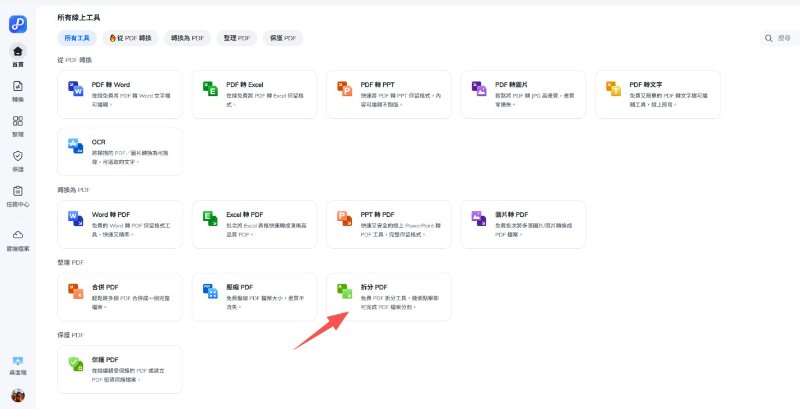The height and width of the screenshot is (409, 800).
Task: Open the 保護 protect section in sidebar
Action: 18,161
